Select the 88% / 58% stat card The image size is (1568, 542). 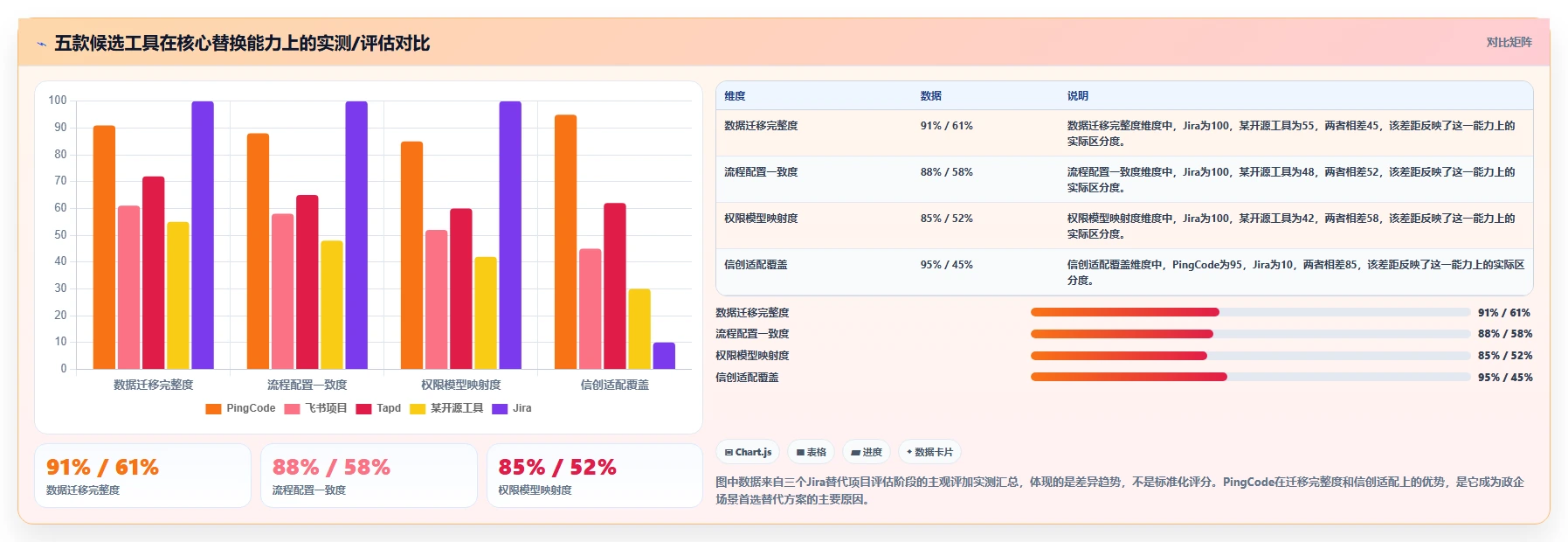coord(369,476)
